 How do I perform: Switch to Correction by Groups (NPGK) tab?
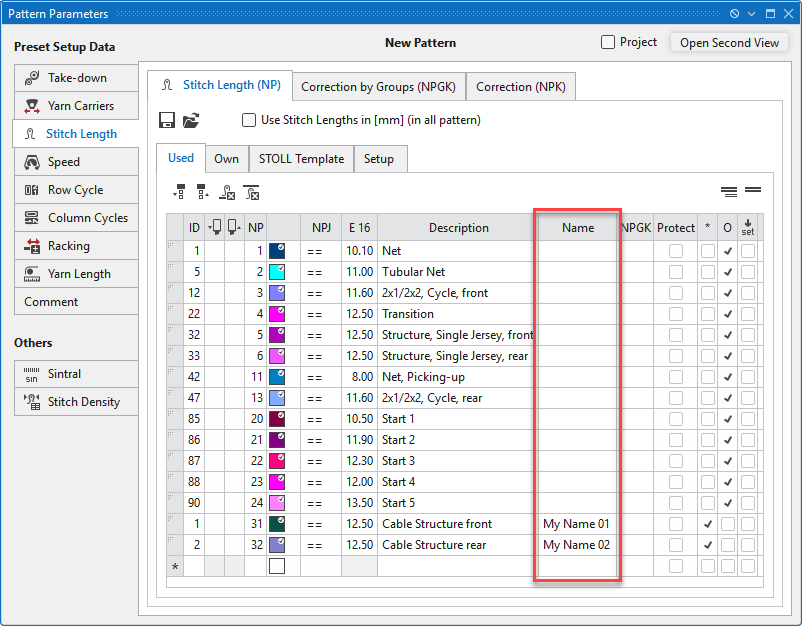[378, 87]
